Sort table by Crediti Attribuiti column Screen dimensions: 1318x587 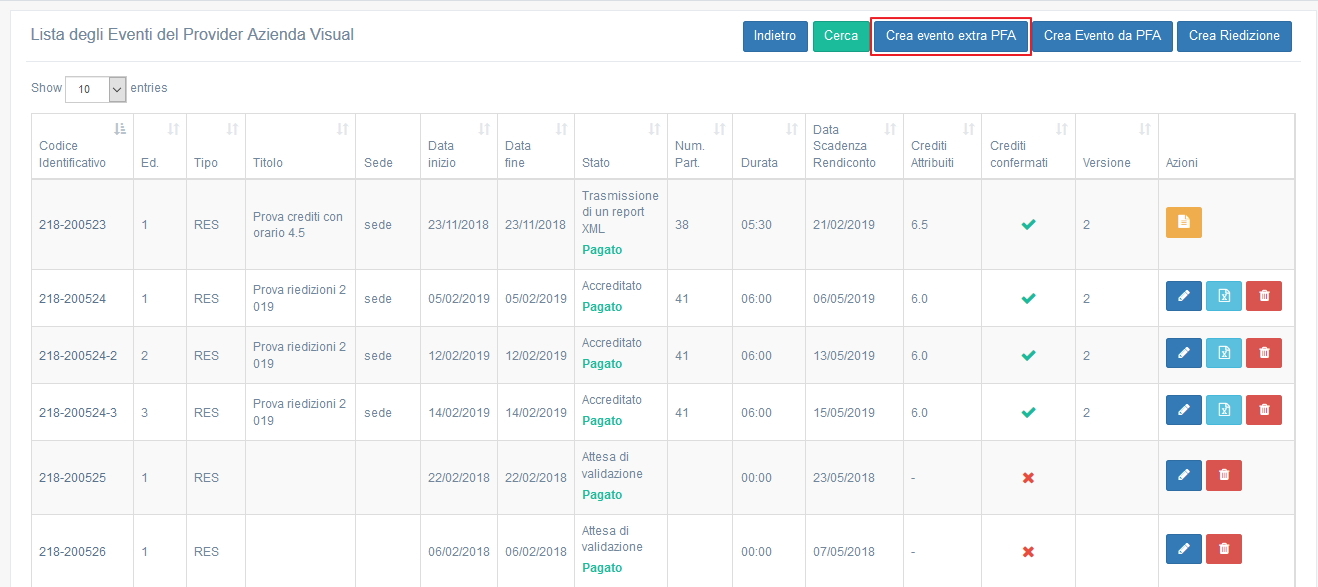coord(941,146)
